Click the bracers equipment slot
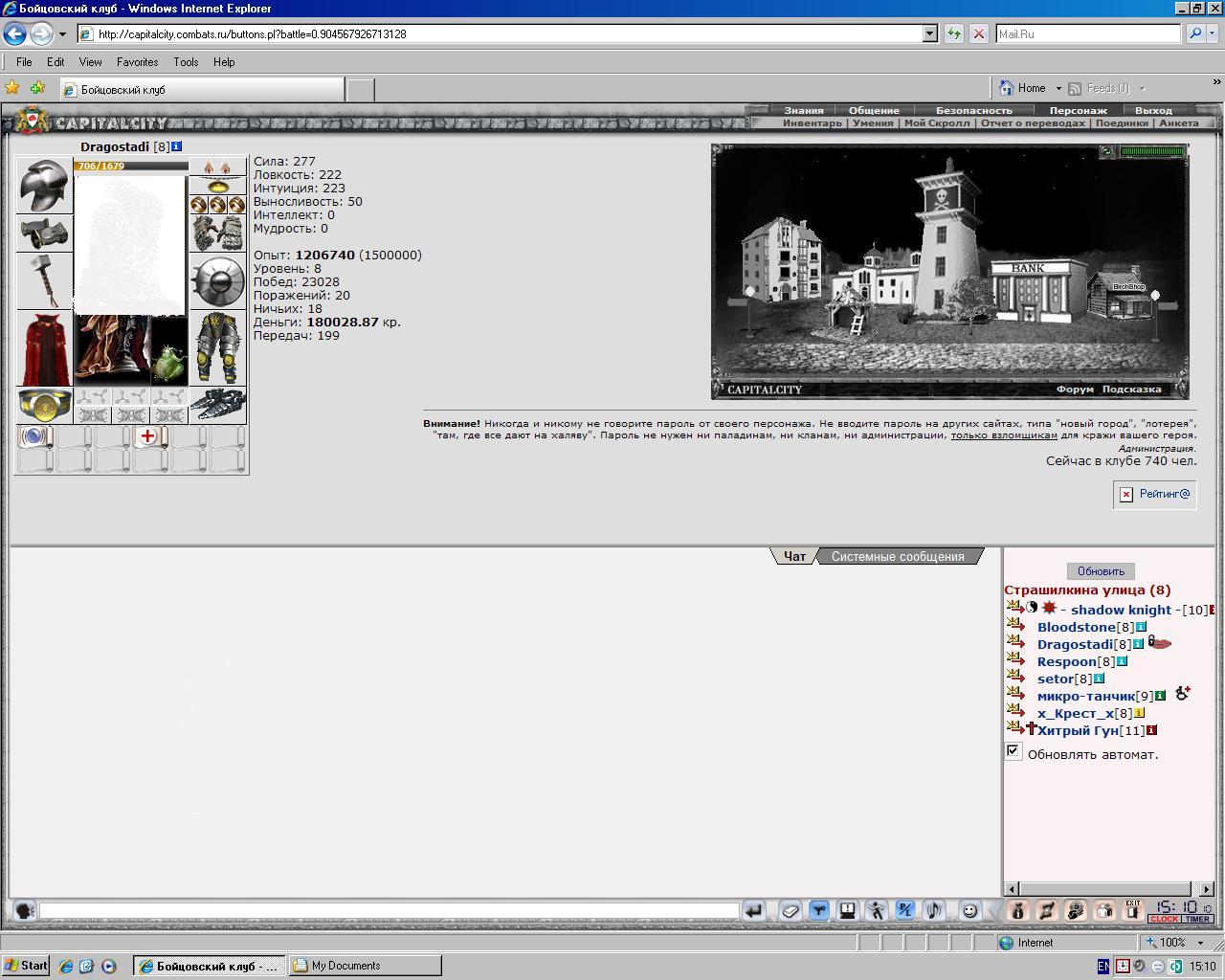1225x980 pixels. coord(44,234)
